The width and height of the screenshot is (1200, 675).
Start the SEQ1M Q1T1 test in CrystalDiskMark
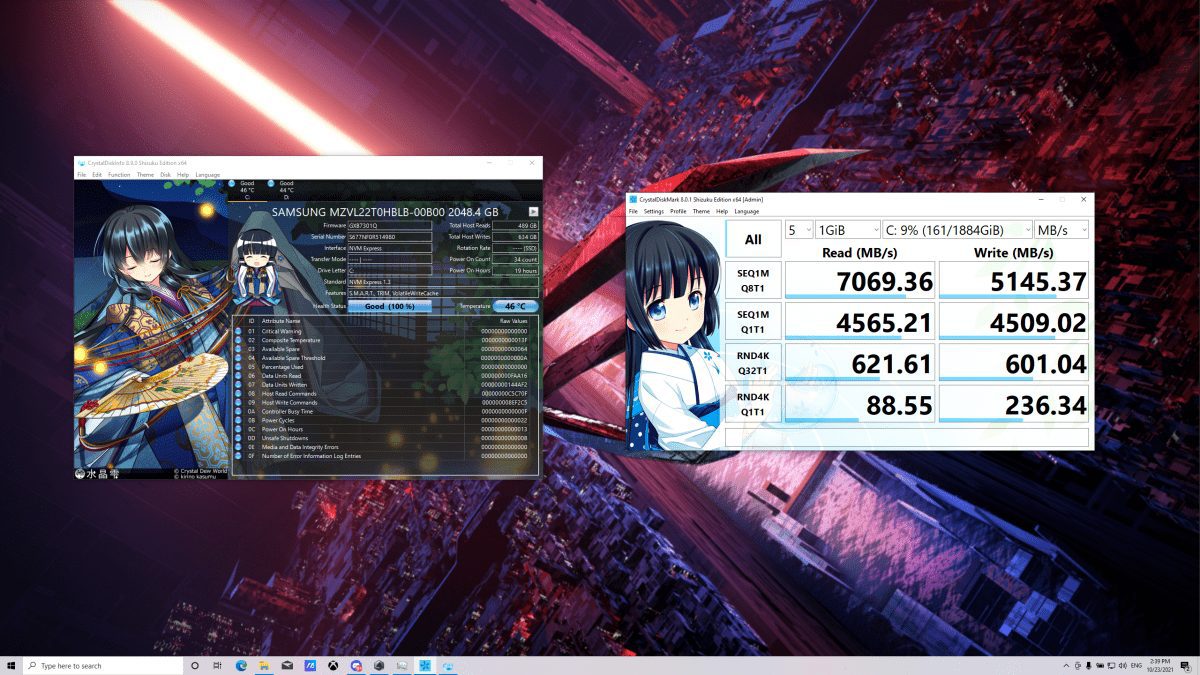point(753,322)
